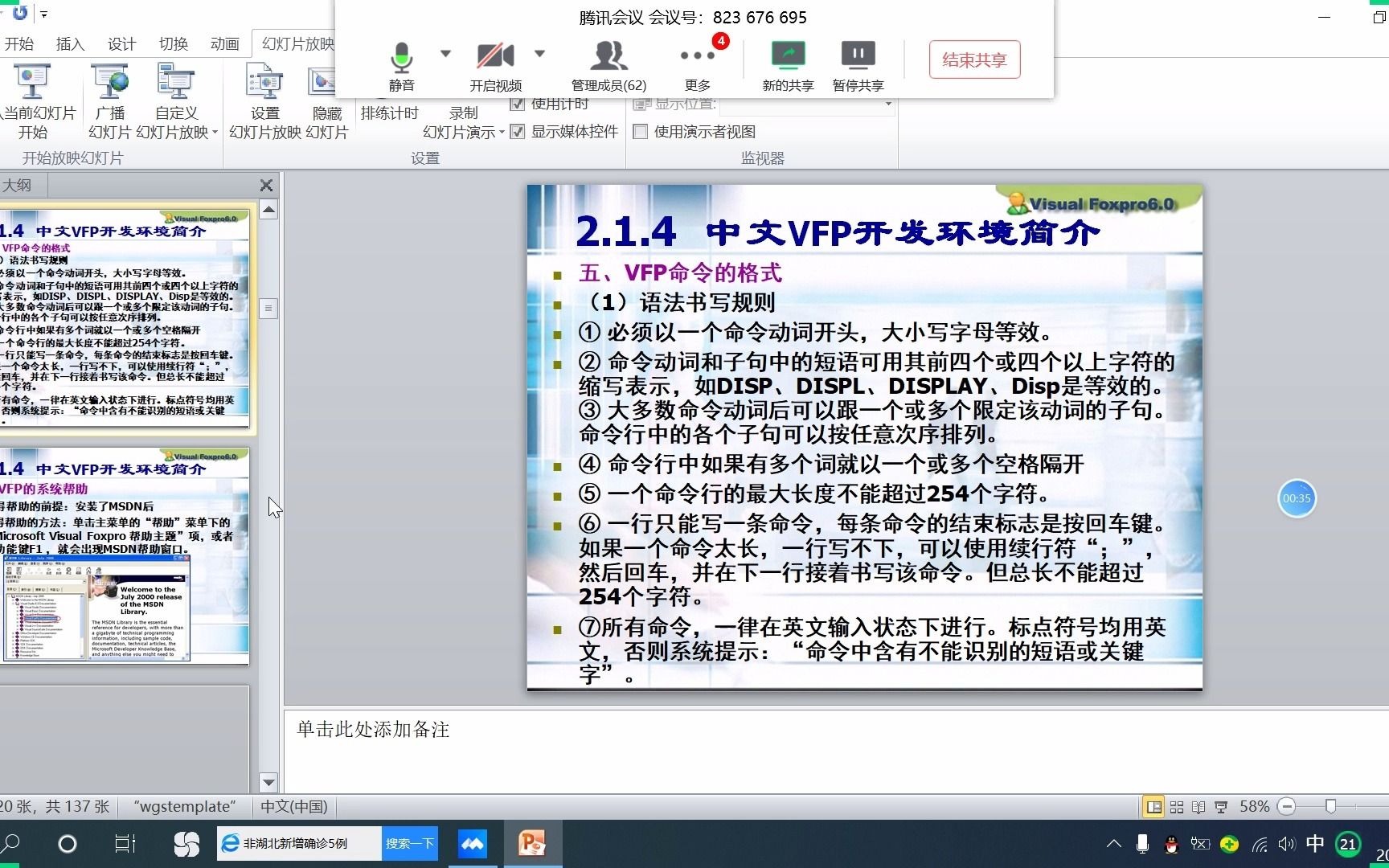Open Windows search magnifier on taskbar
The height and width of the screenshot is (868, 1389).
11,844
